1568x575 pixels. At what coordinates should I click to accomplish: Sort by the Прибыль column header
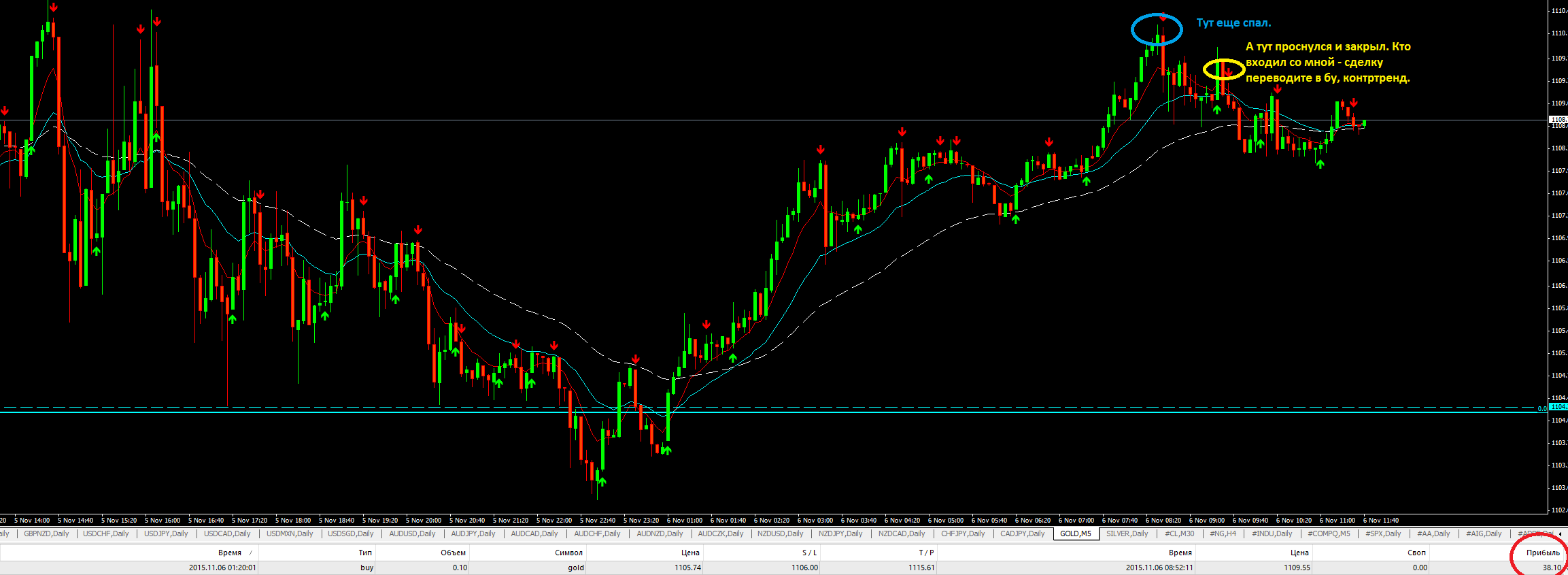tap(1543, 553)
